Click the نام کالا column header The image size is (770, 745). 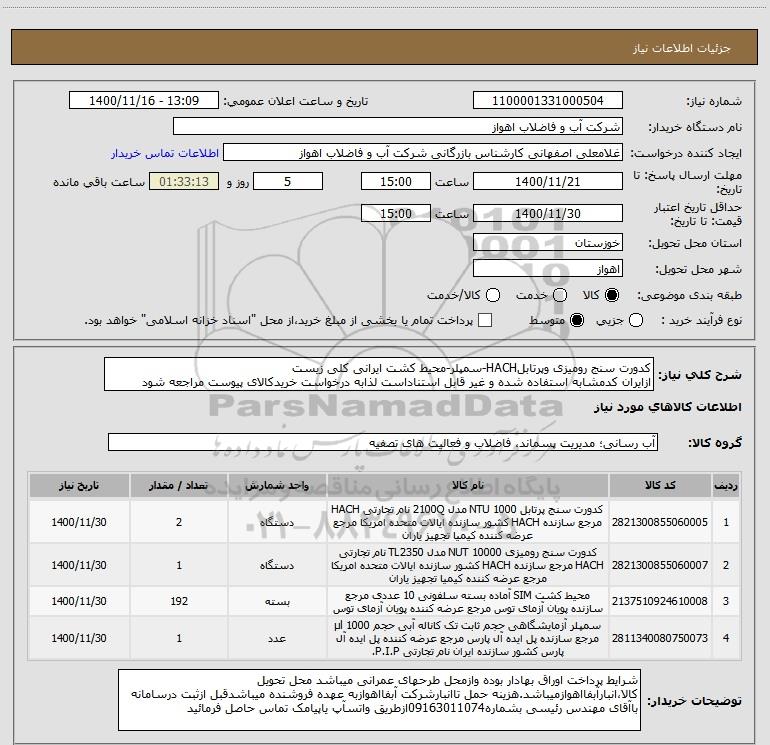pyautogui.click(x=468, y=486)
